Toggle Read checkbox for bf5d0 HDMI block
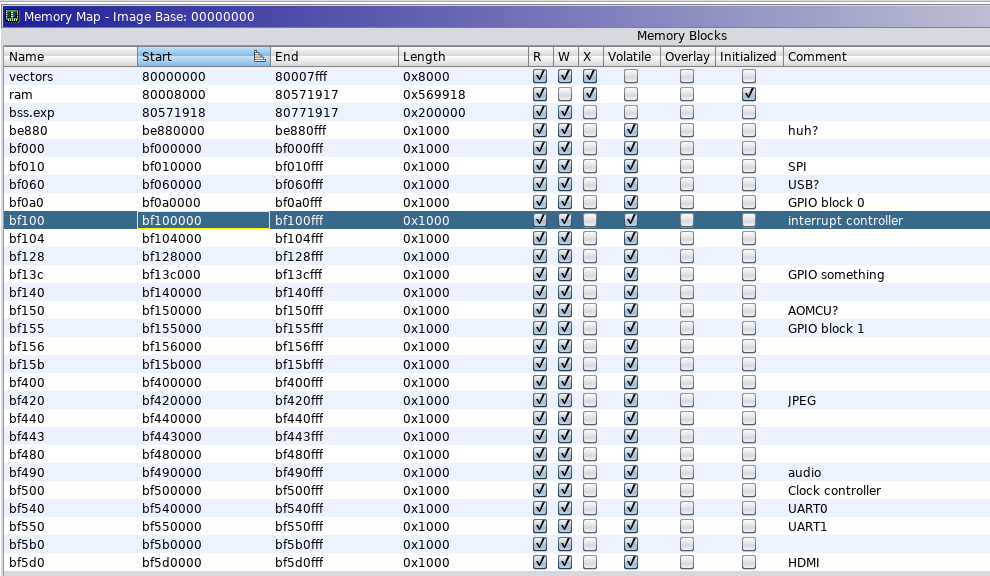The height and width of the screenshot is (576, 990). [540, 562]
